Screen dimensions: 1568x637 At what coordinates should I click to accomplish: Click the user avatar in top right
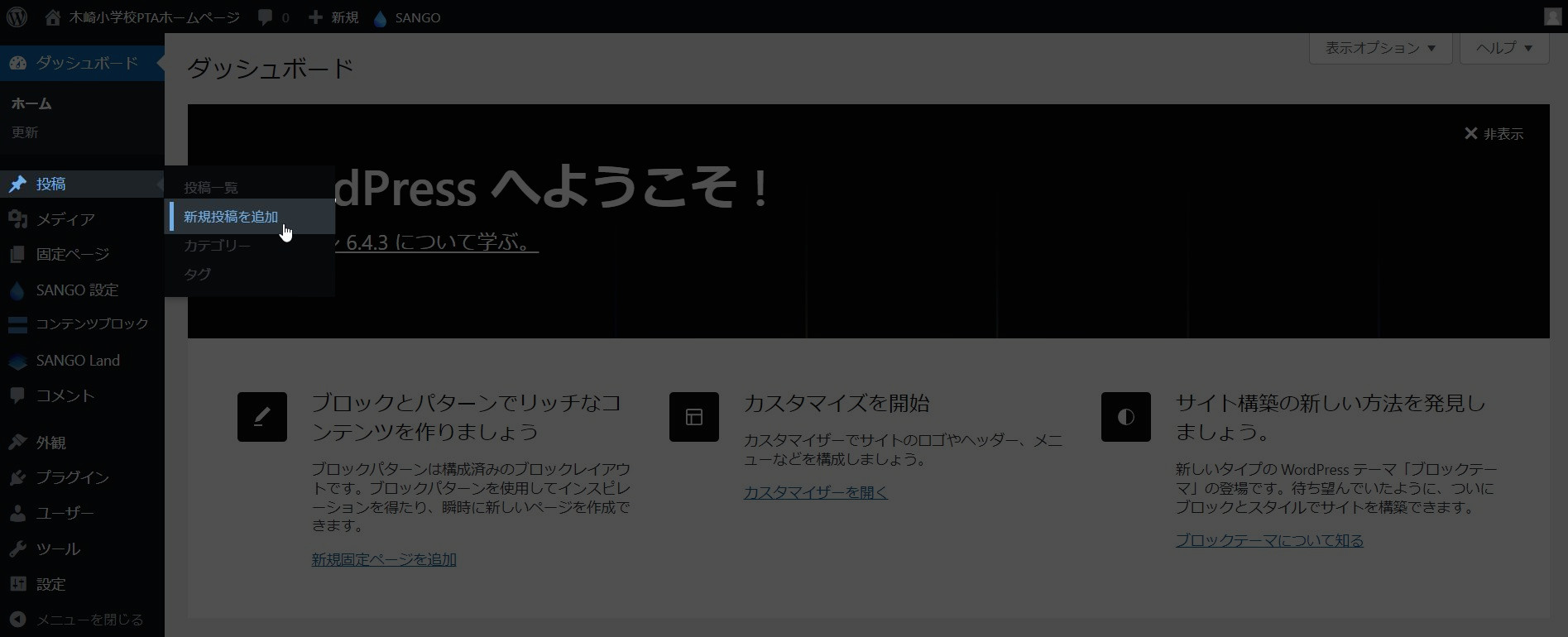1552,17
